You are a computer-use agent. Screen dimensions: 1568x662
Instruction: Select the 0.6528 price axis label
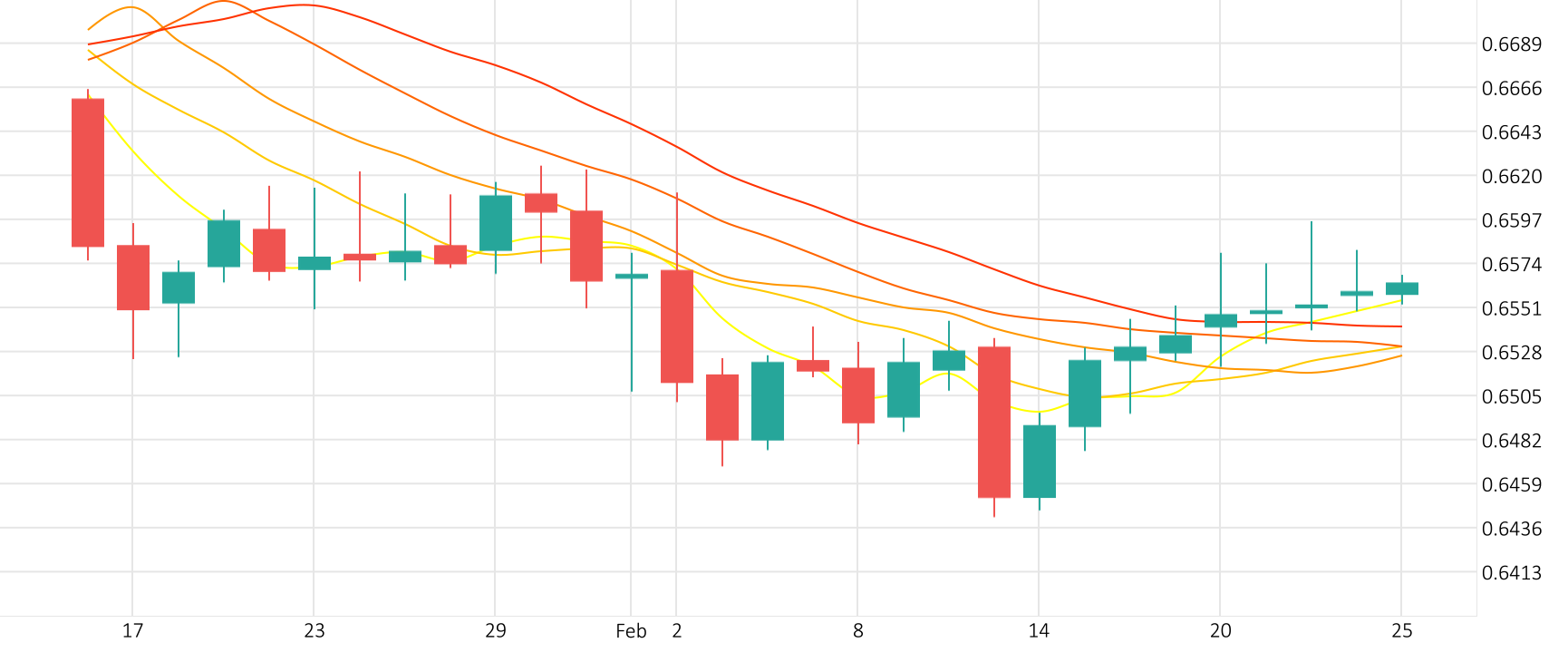tap(1511, 352)
